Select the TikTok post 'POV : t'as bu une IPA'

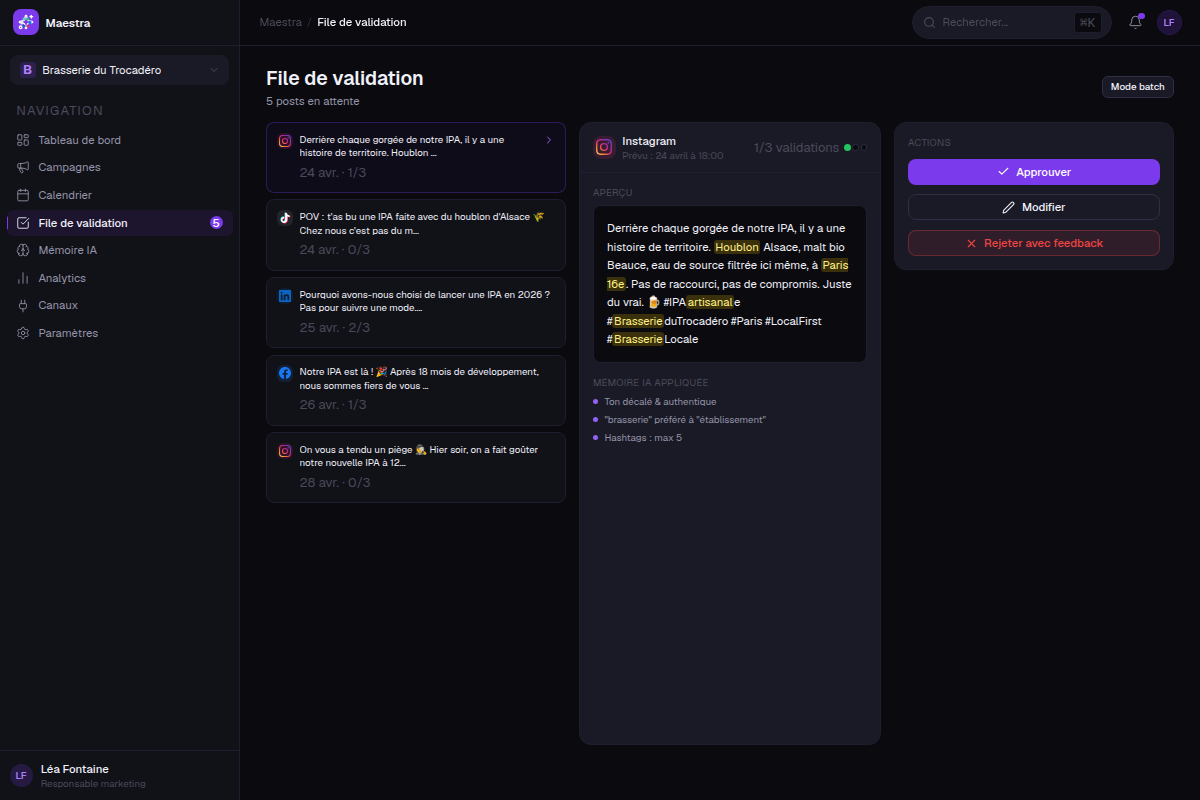click(416, 235)
